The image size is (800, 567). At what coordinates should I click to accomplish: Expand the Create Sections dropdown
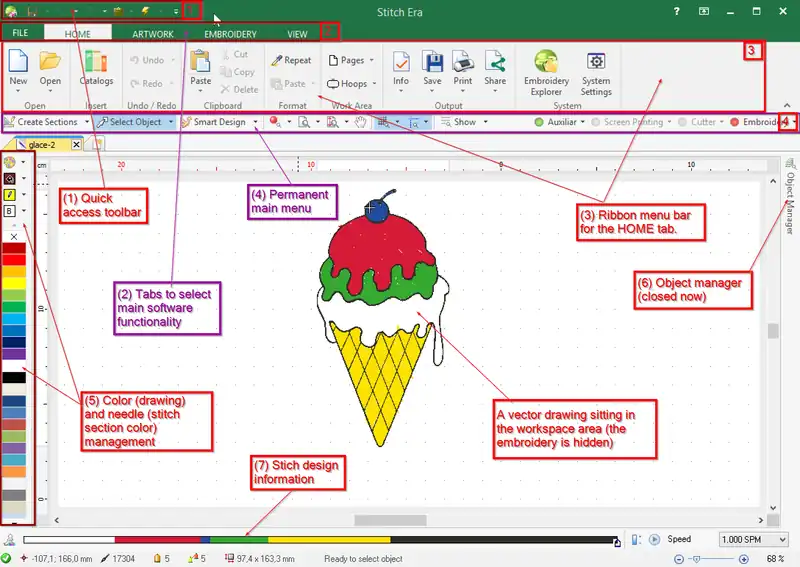(x=87, y=122)
